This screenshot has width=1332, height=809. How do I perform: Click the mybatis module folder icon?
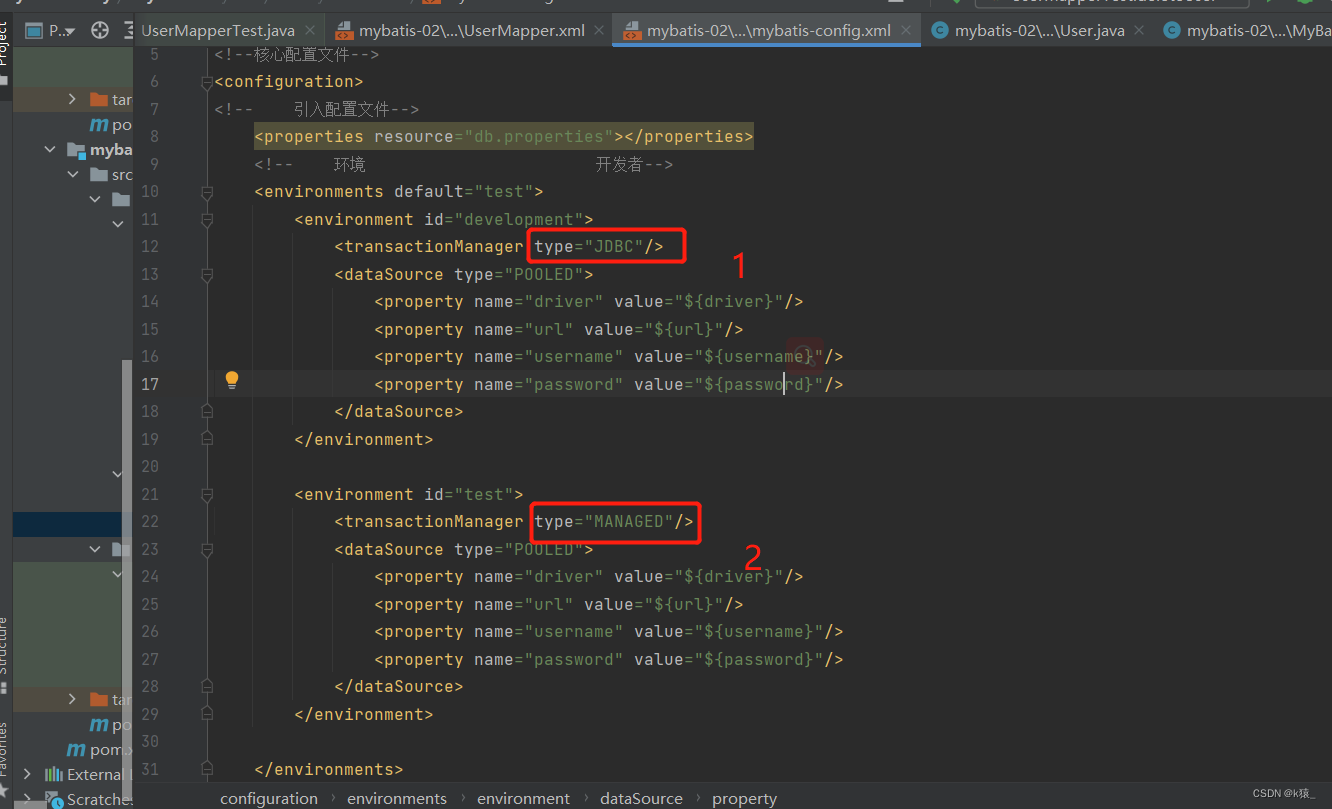(x=75, y=150)
